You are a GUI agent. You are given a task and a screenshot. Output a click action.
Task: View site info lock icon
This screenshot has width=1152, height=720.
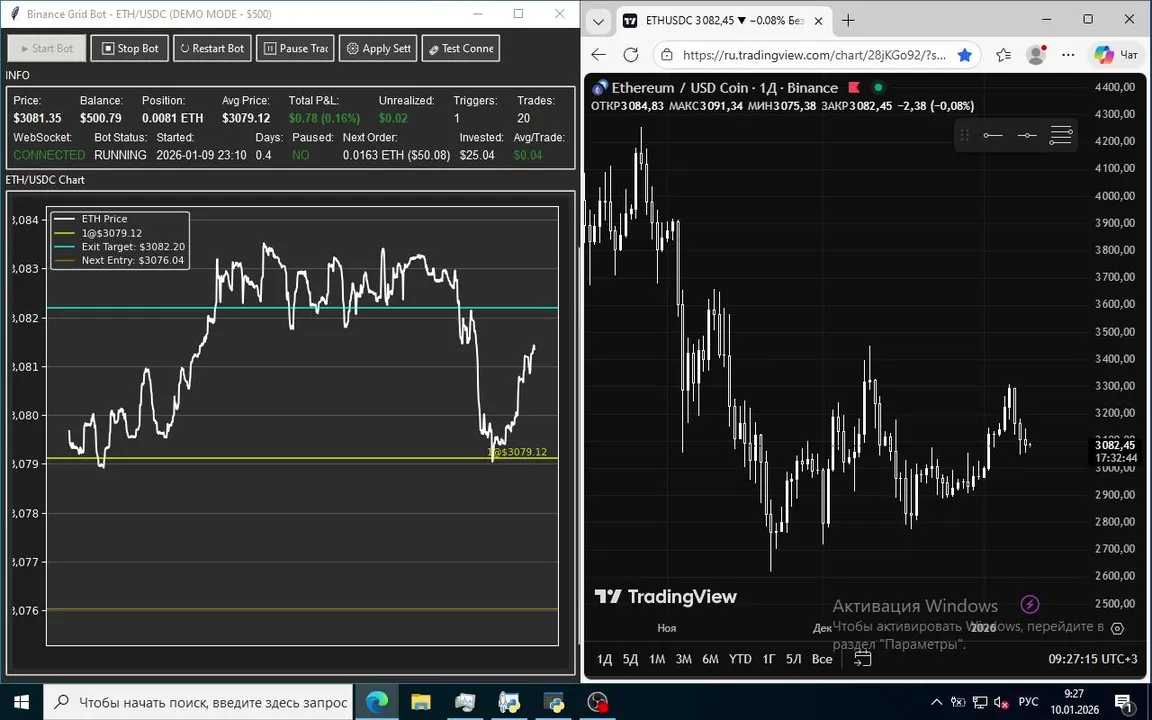(666, 55)
